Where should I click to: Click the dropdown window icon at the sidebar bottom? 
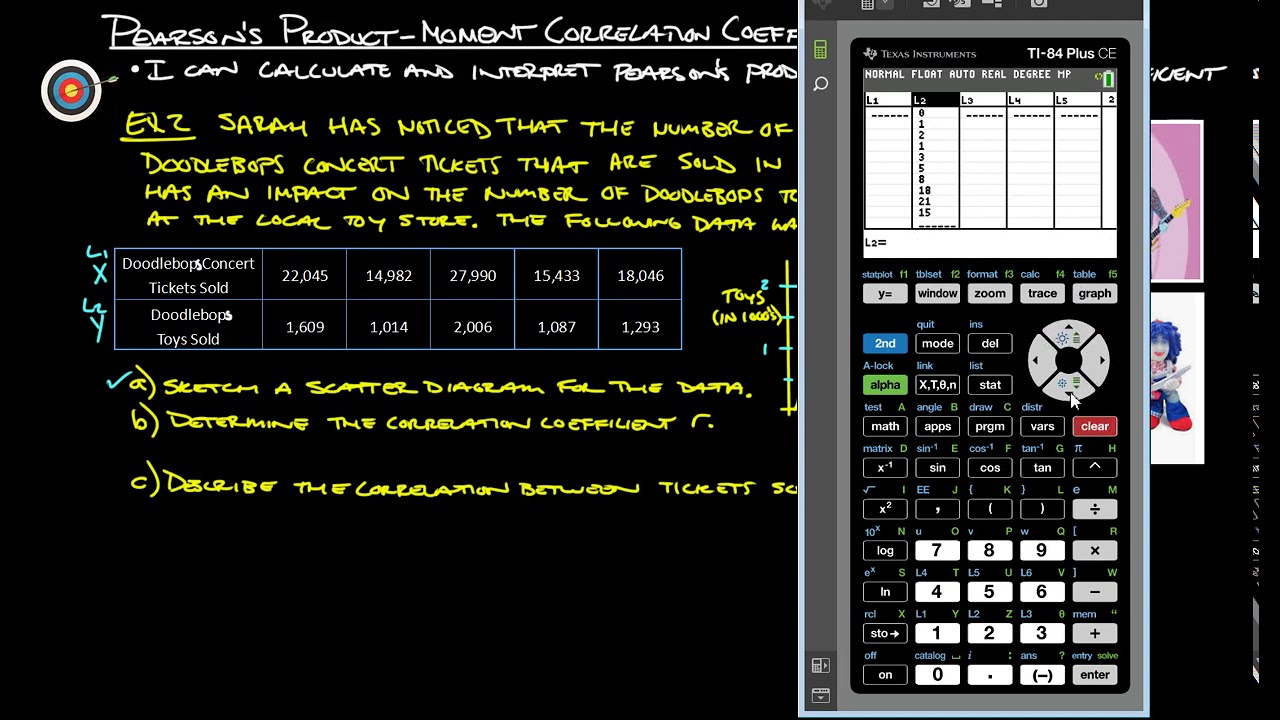[x=820, y=695]
